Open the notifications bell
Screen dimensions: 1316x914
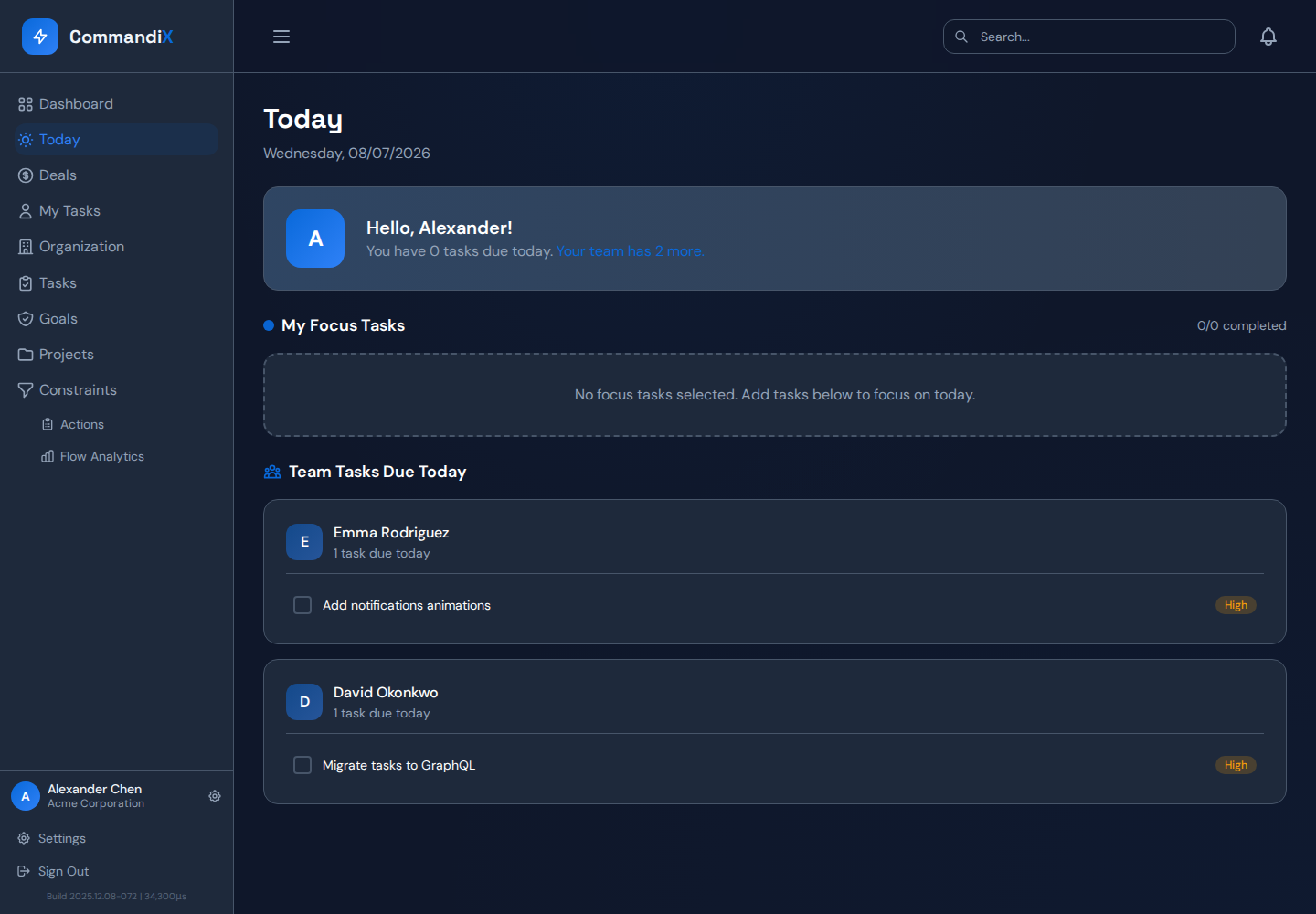pyautogui.click(x=1268, y=37)
